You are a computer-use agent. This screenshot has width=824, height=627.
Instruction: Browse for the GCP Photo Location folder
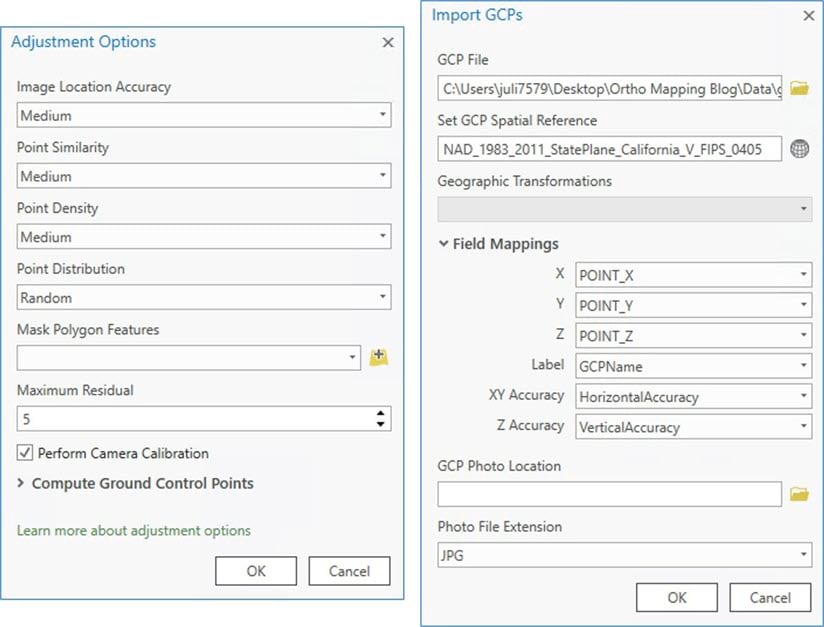click(799, 493)
